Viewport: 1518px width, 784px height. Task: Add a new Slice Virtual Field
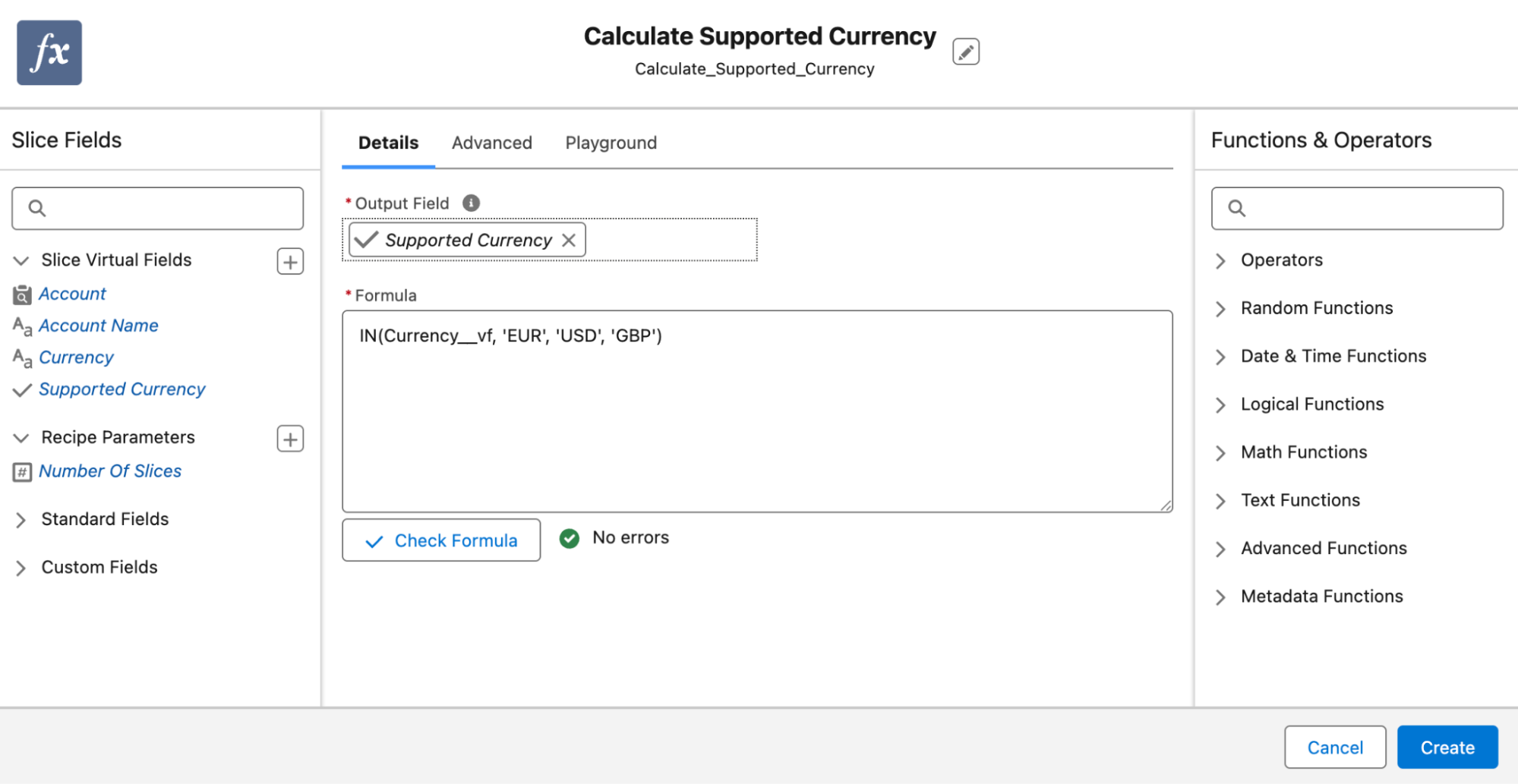[290, 261]
